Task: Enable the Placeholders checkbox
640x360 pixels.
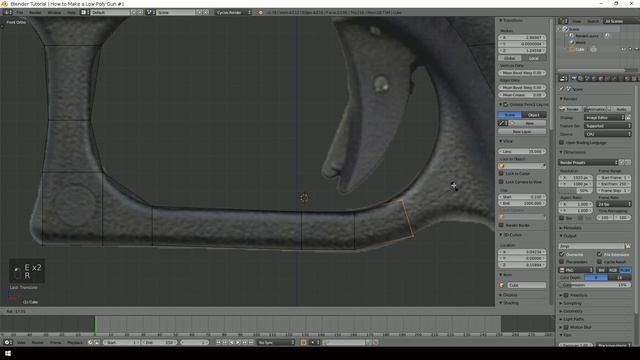Action: pos(562,262)
